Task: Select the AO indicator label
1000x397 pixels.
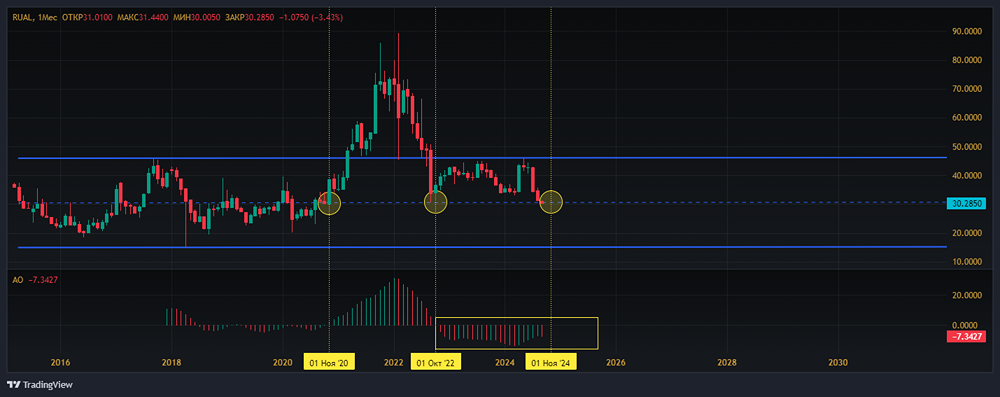Action: pos(17,280)
